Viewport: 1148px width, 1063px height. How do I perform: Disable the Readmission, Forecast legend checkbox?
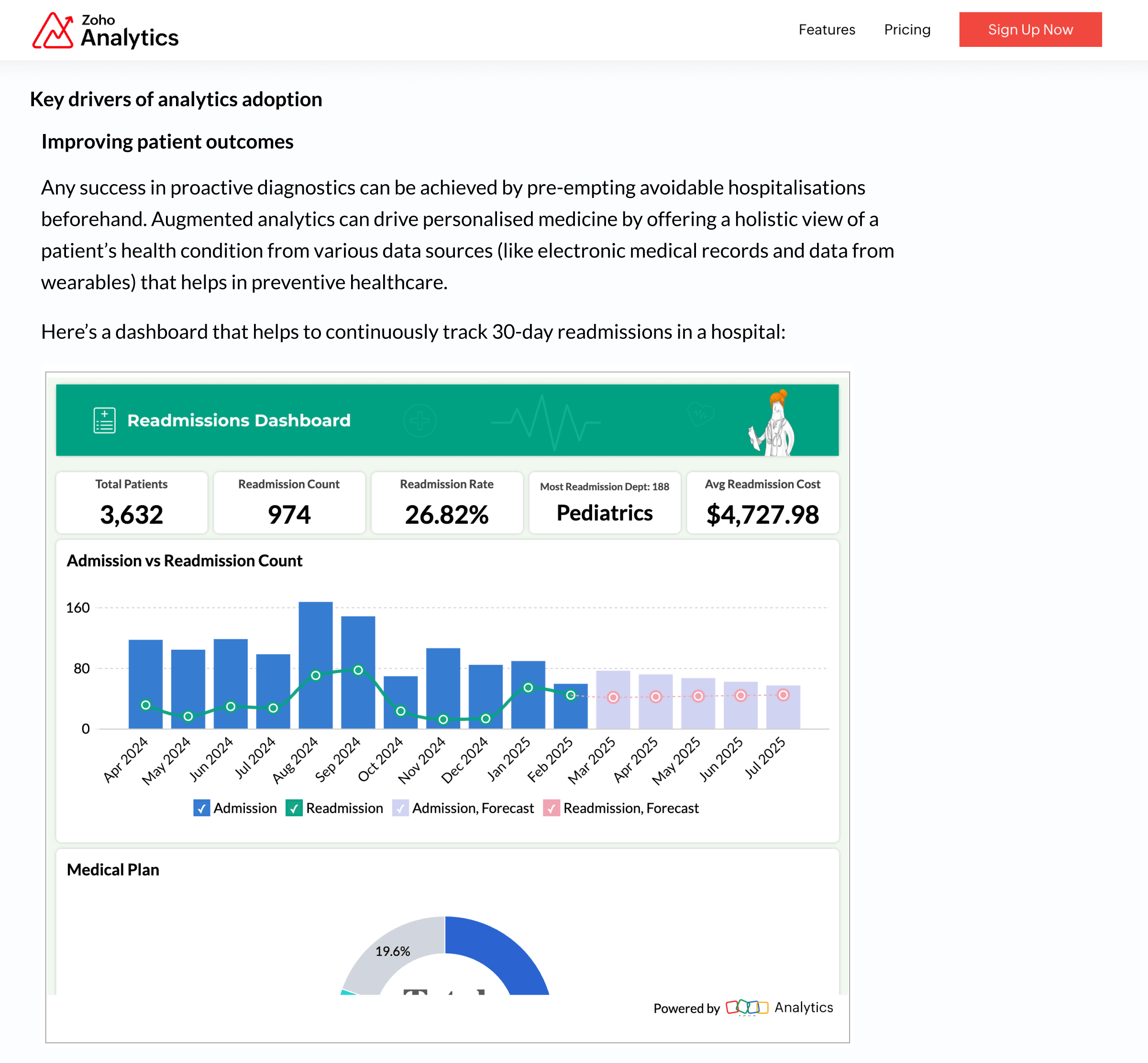551,808
